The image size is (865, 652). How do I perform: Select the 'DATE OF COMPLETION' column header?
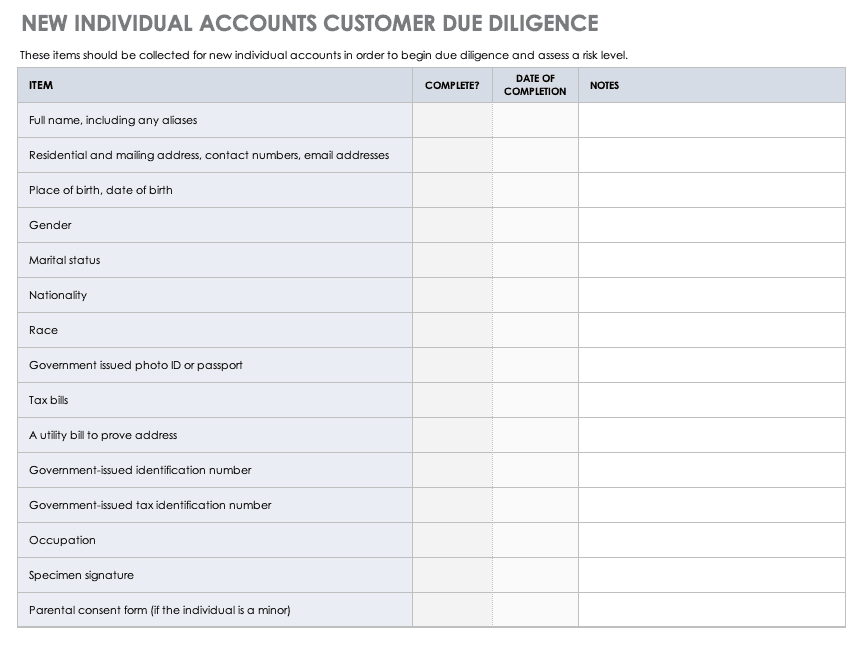(535, 85)
